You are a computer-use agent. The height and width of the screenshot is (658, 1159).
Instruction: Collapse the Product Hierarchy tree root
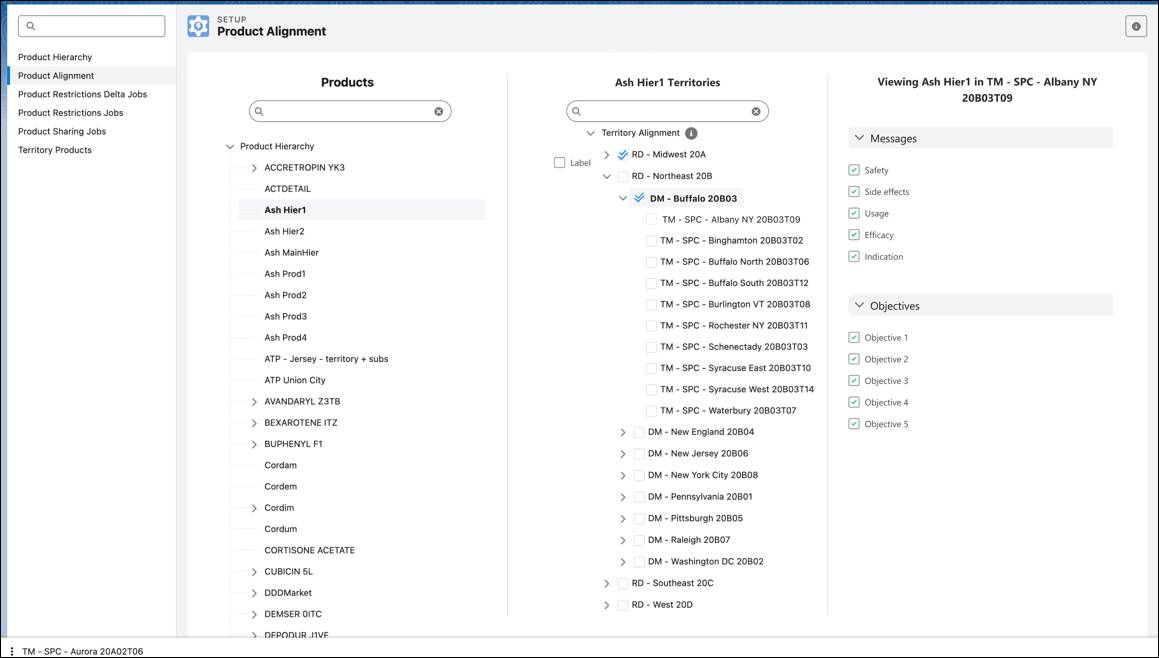coord(230,146)
